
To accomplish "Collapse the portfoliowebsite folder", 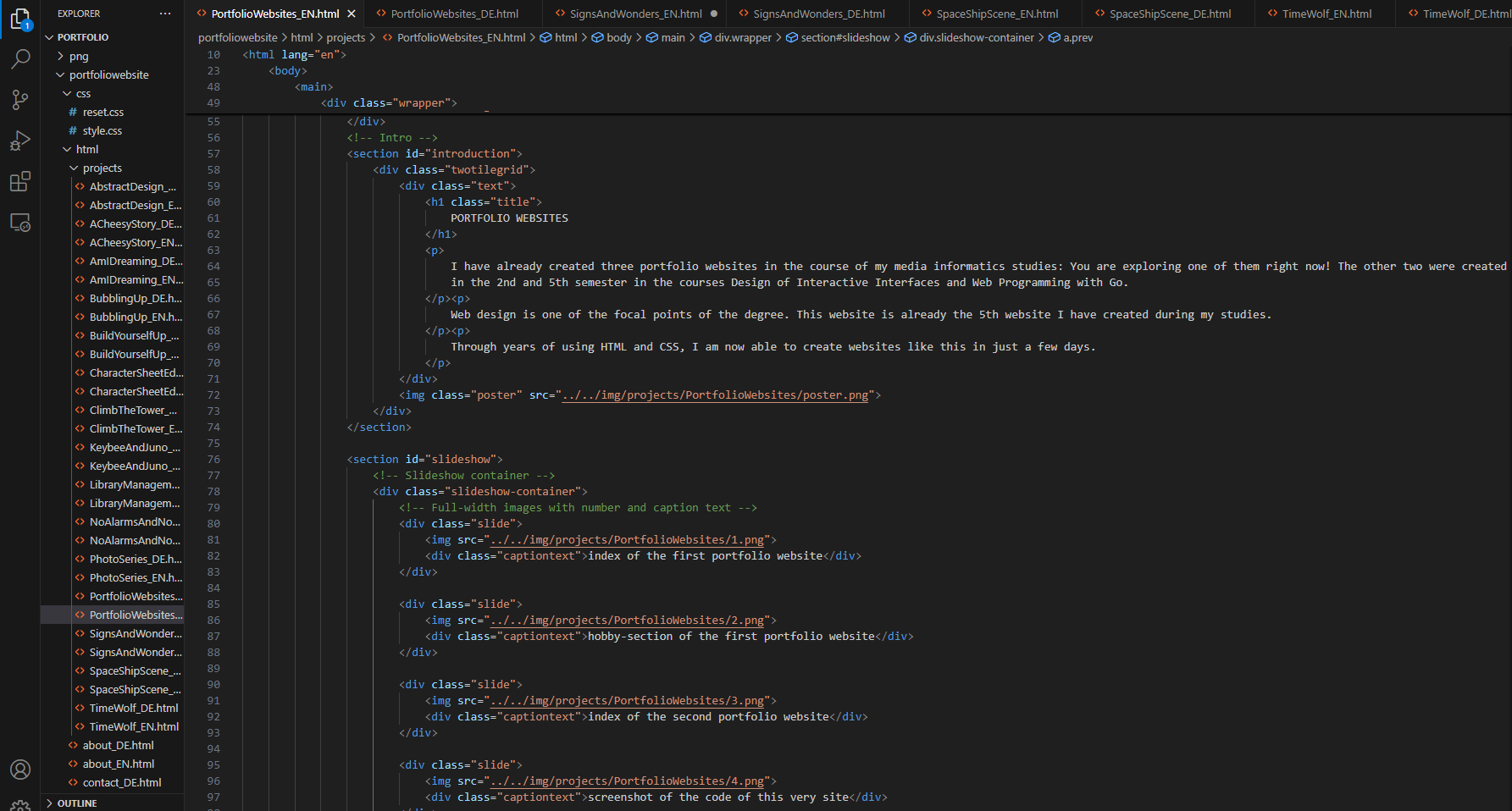I will [108, 74].
